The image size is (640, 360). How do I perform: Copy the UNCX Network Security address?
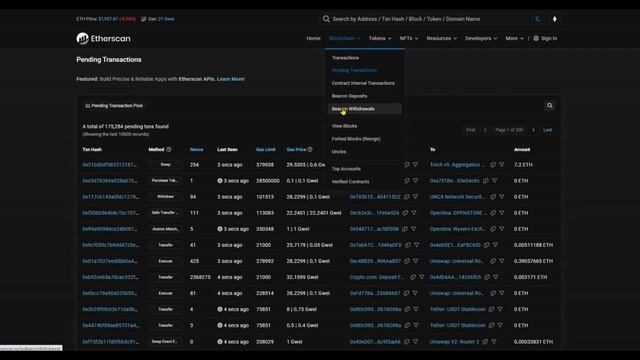pos(493,197)
